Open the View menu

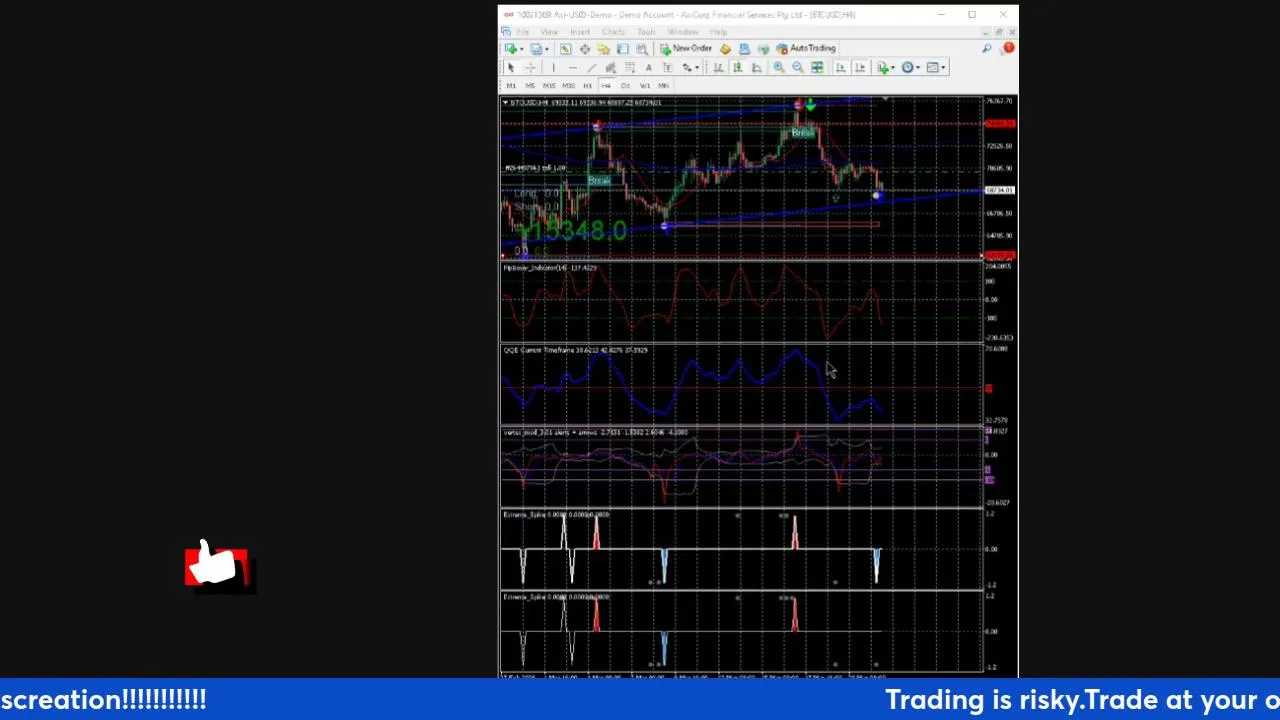pos(549,32)
